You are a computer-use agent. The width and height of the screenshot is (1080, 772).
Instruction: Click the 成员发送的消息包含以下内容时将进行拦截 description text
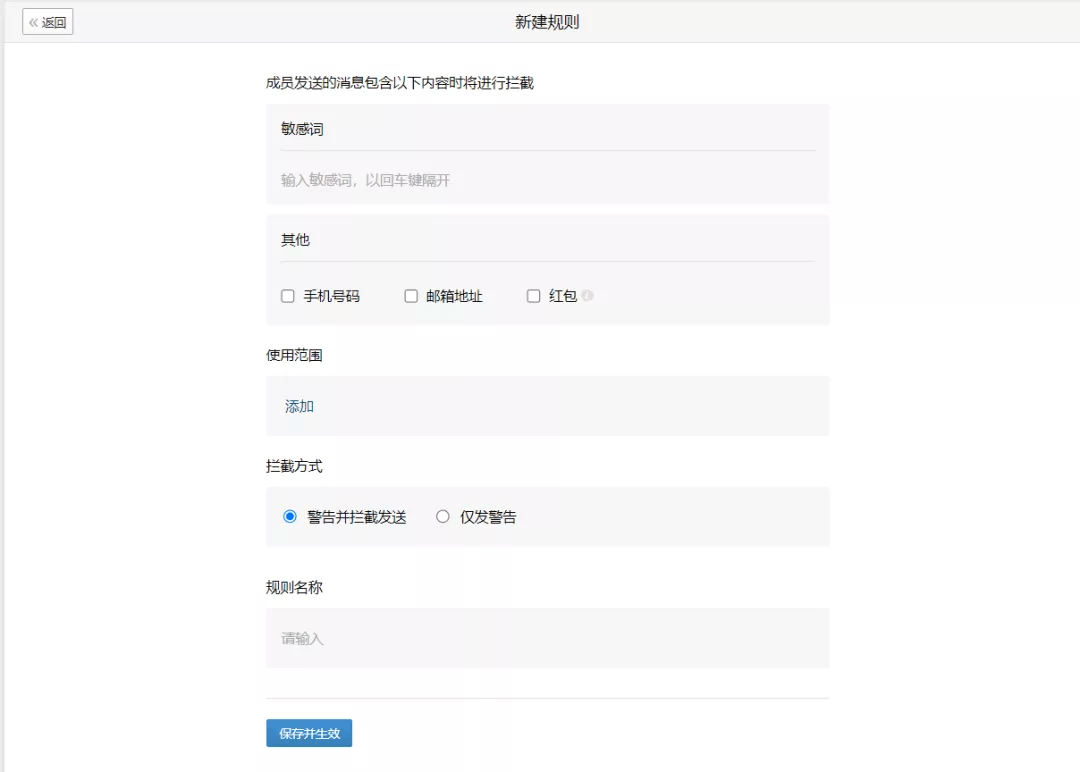pos(400,83)
